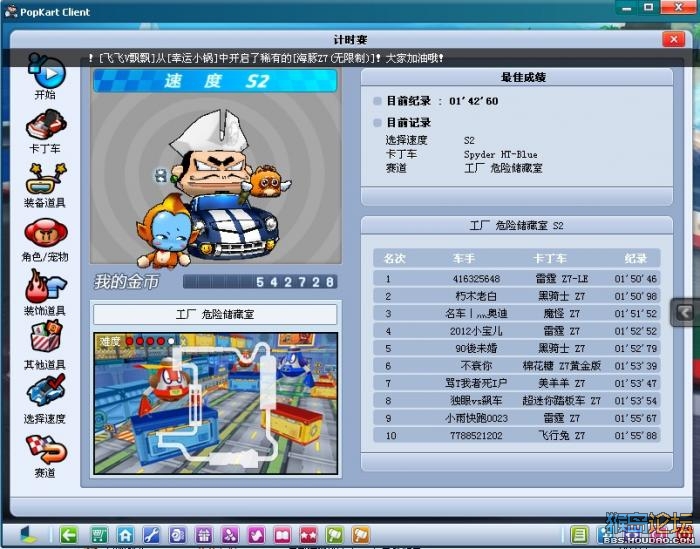Screen dimensions: 700x549
Task: Expand the side panel arrow on right edge
Action: coord(685,312)
